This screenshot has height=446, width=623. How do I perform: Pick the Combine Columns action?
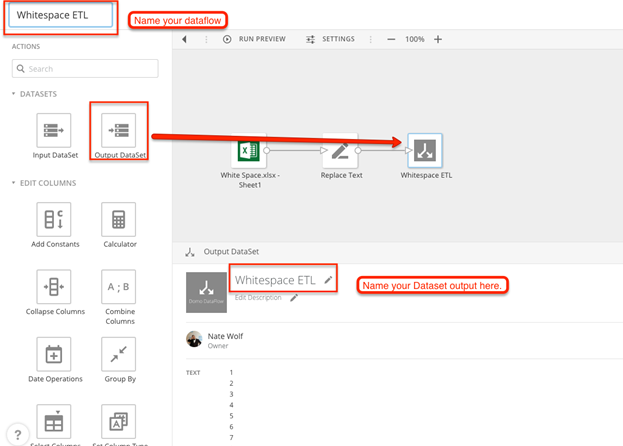(x=118, y=287)
